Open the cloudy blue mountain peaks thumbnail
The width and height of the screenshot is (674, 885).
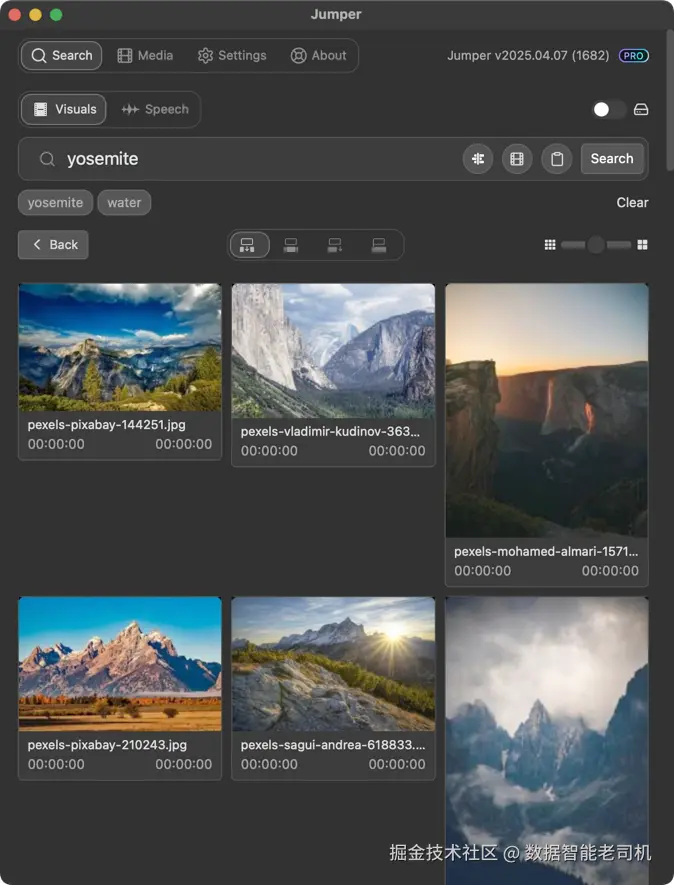[547, 741]
